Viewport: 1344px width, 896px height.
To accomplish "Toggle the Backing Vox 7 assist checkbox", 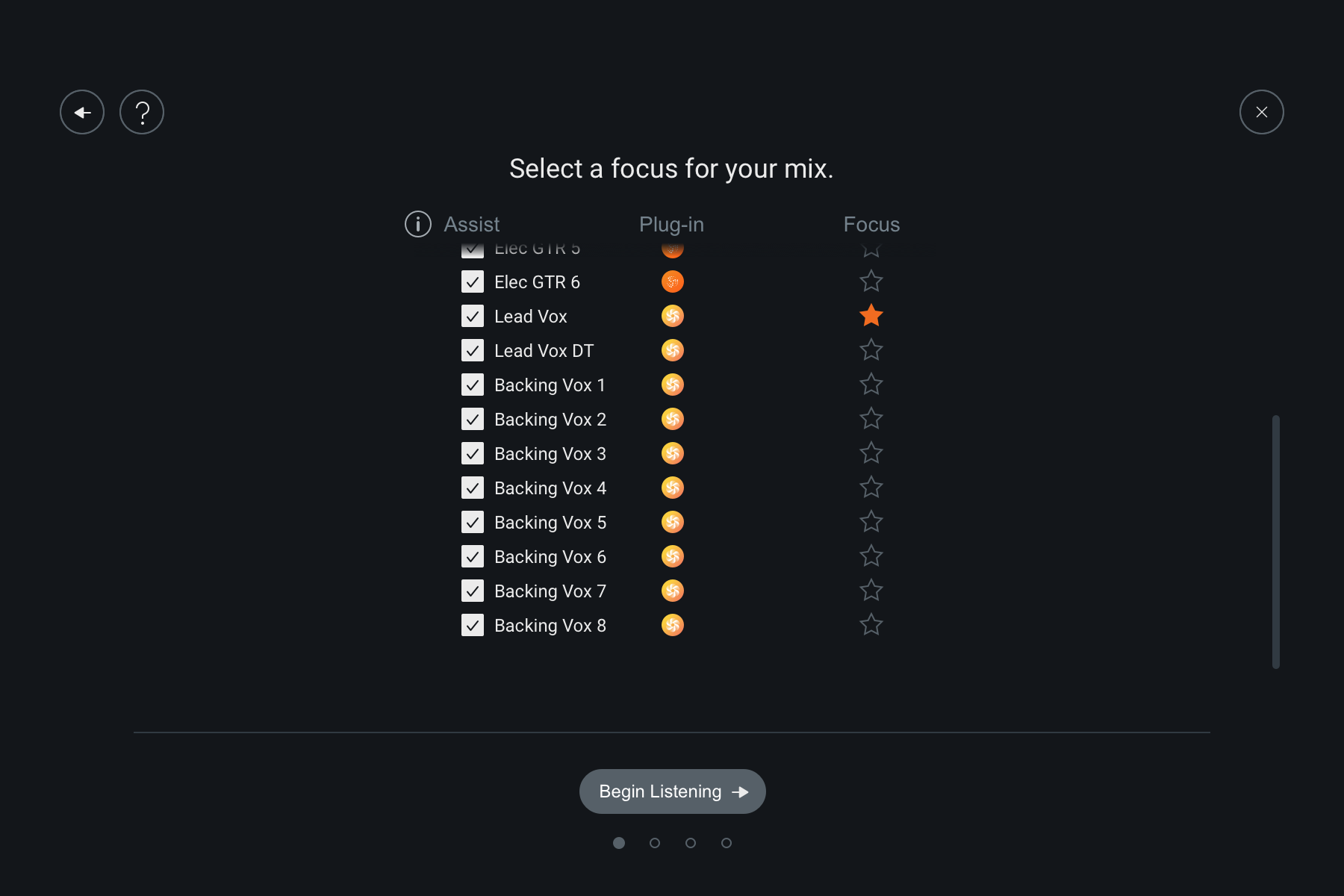I will 473,591.
